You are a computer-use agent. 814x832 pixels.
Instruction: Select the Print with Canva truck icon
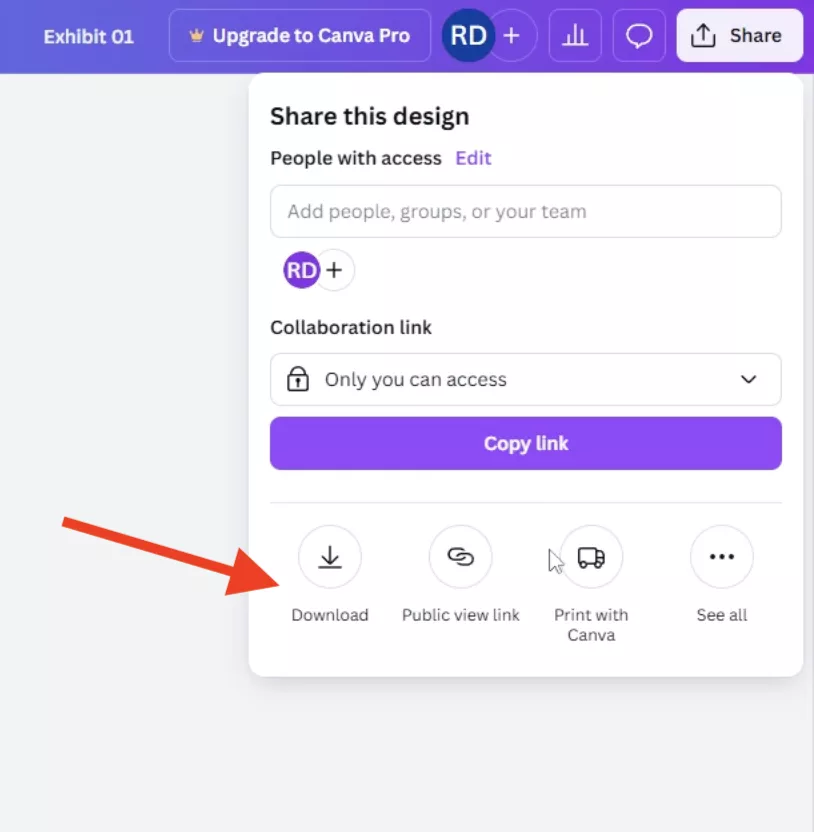coord(591,557)
